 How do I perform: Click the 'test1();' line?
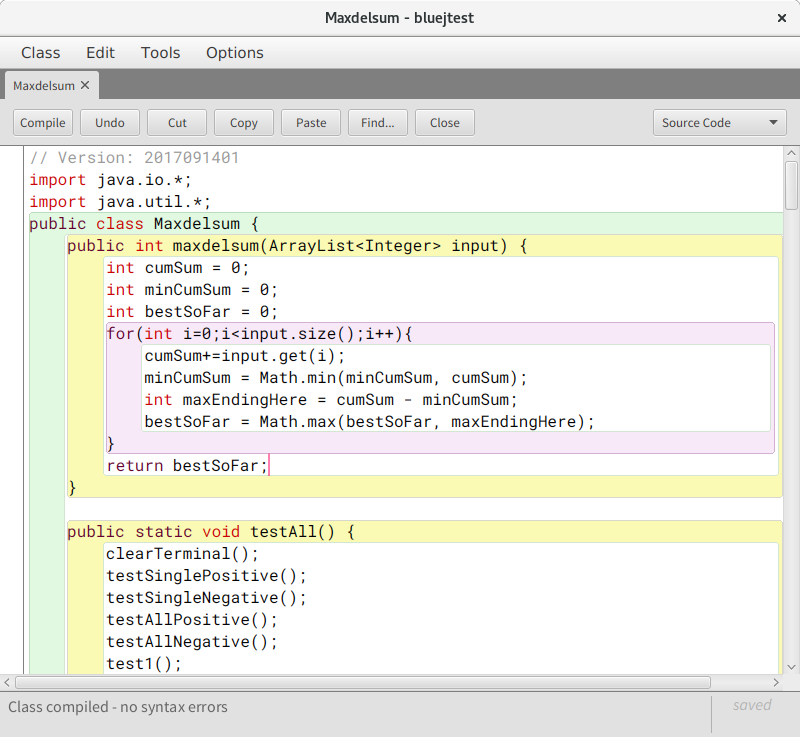144,663
